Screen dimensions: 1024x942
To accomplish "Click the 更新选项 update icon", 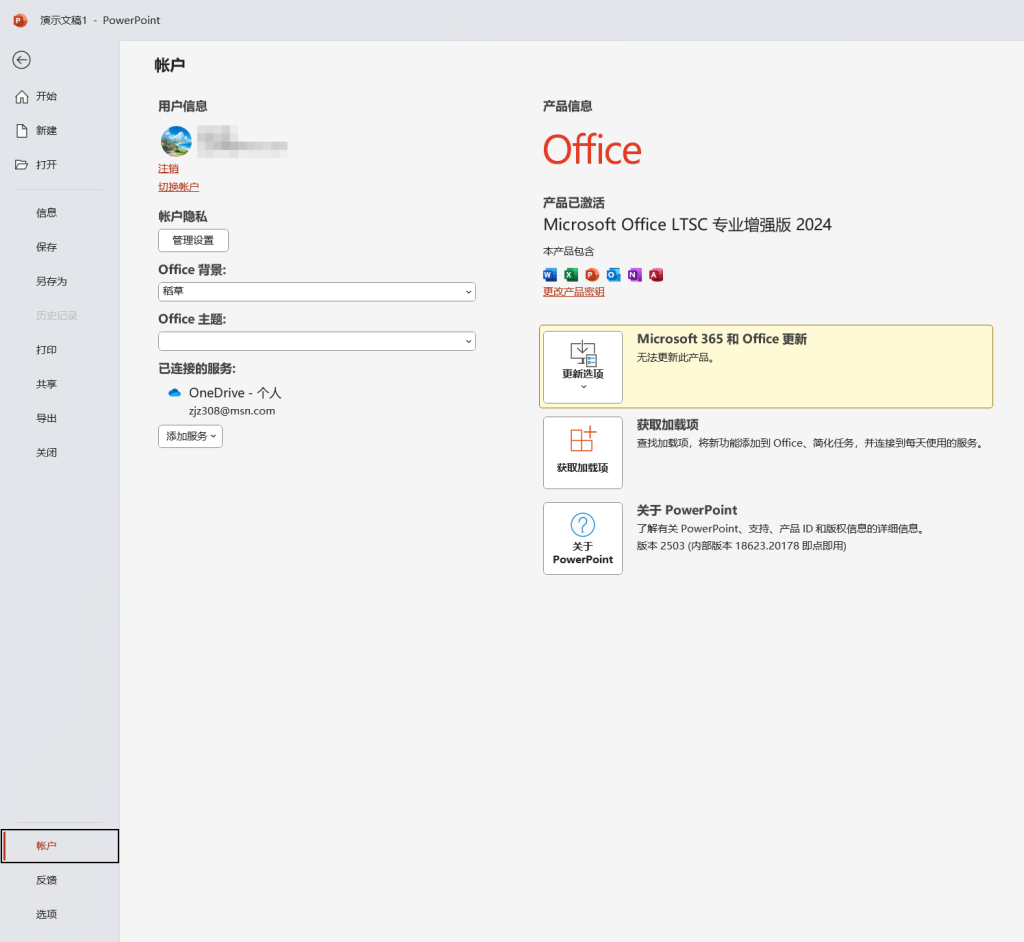I will point(582,361).
